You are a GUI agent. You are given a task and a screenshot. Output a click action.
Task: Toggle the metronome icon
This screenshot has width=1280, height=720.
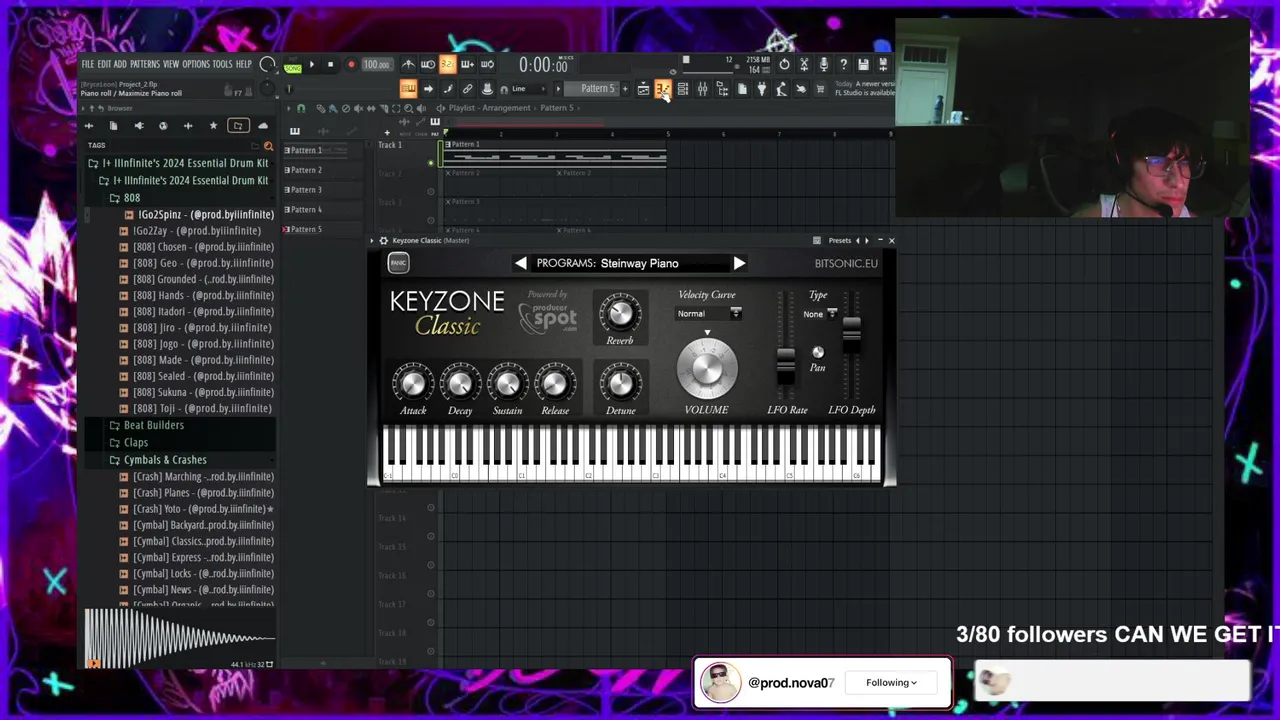click(408, 65)
